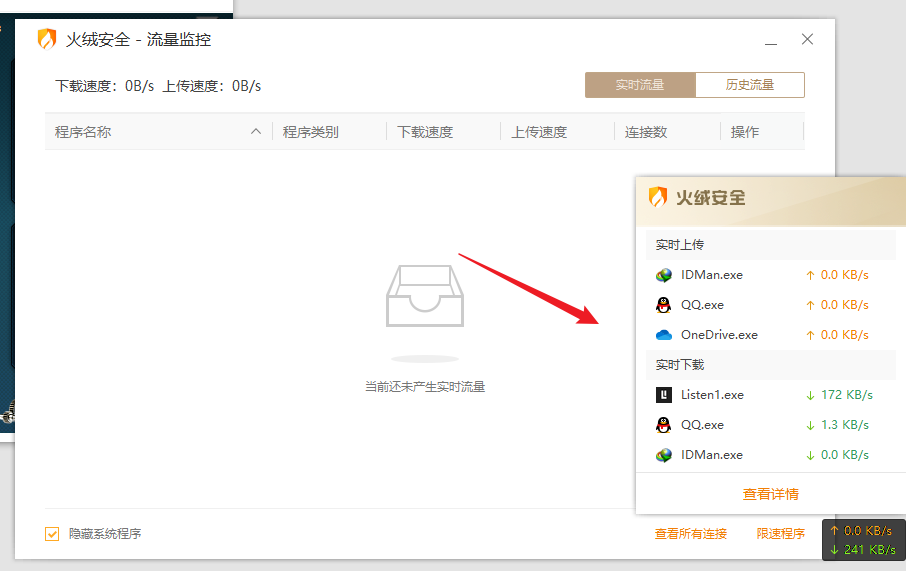Screen dimensions: 906x571
Task: Click the OneDrive.exe cloud icon
Action: coord(663,335)
